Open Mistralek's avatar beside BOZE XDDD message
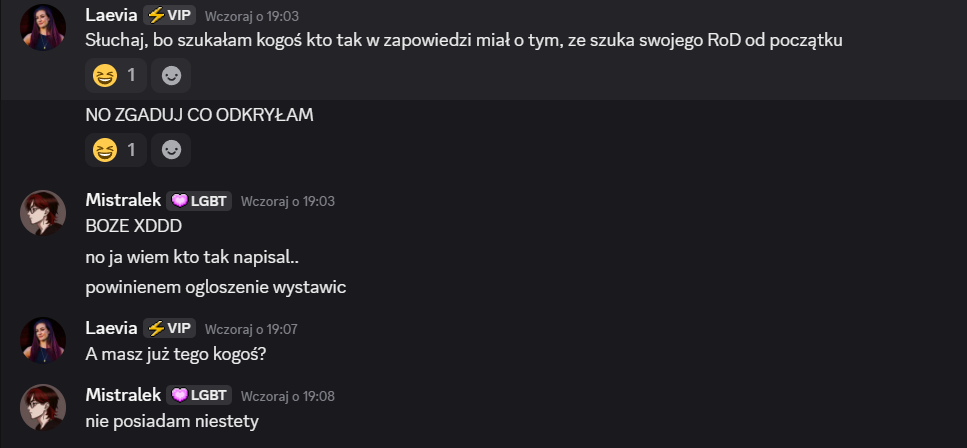The image size is (967, 448). pyautogui.click(x=43, y=212)
